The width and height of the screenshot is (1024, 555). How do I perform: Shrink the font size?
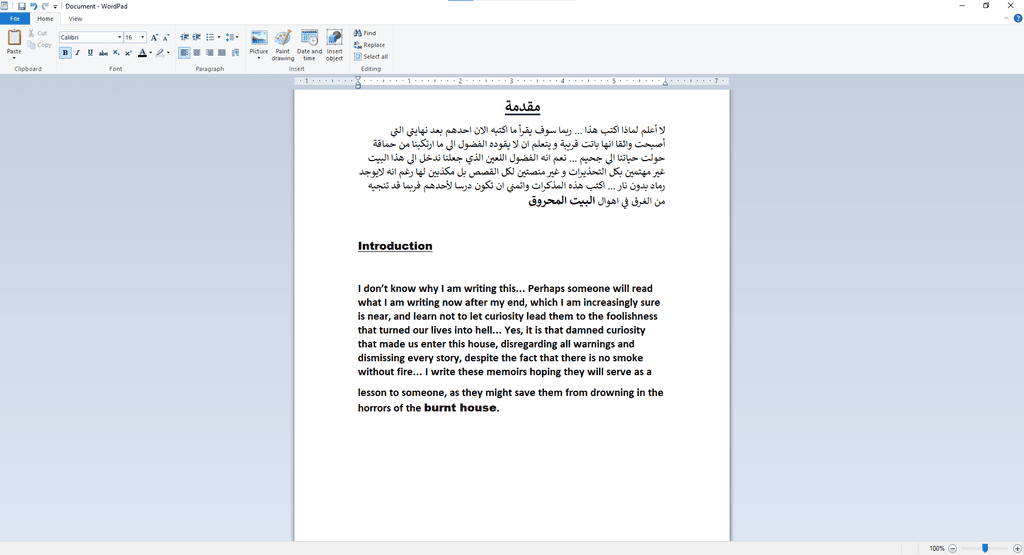(x=166, y=37)
